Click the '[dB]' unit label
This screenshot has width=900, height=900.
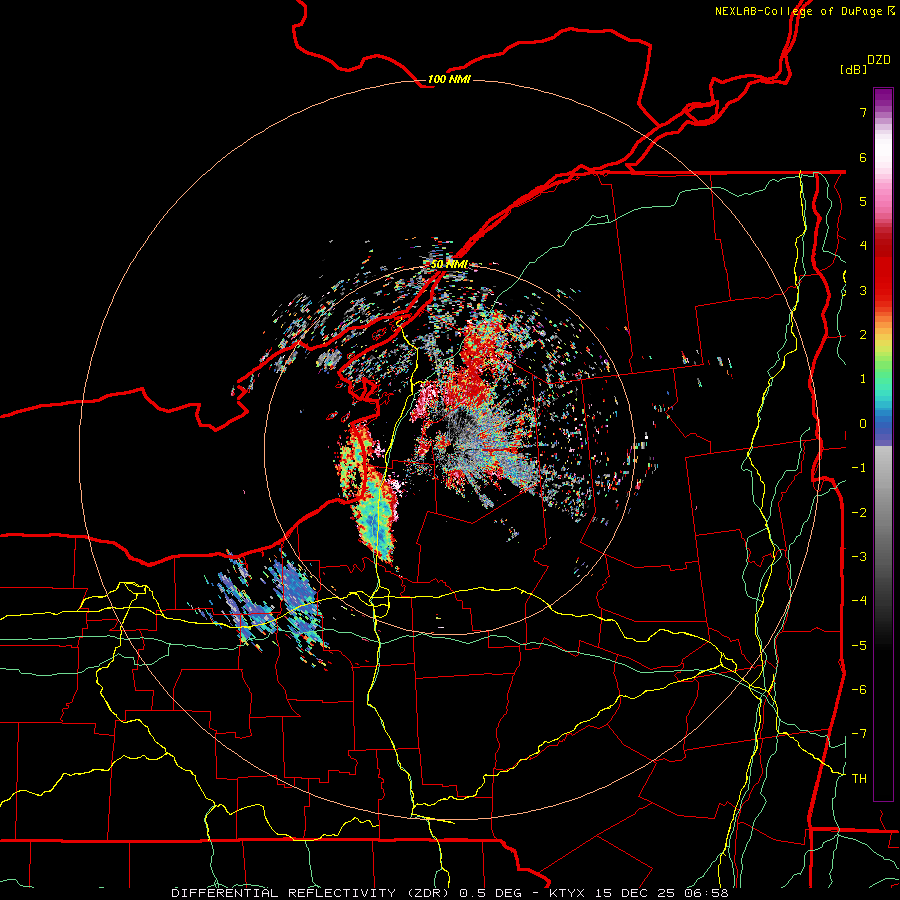853,69
